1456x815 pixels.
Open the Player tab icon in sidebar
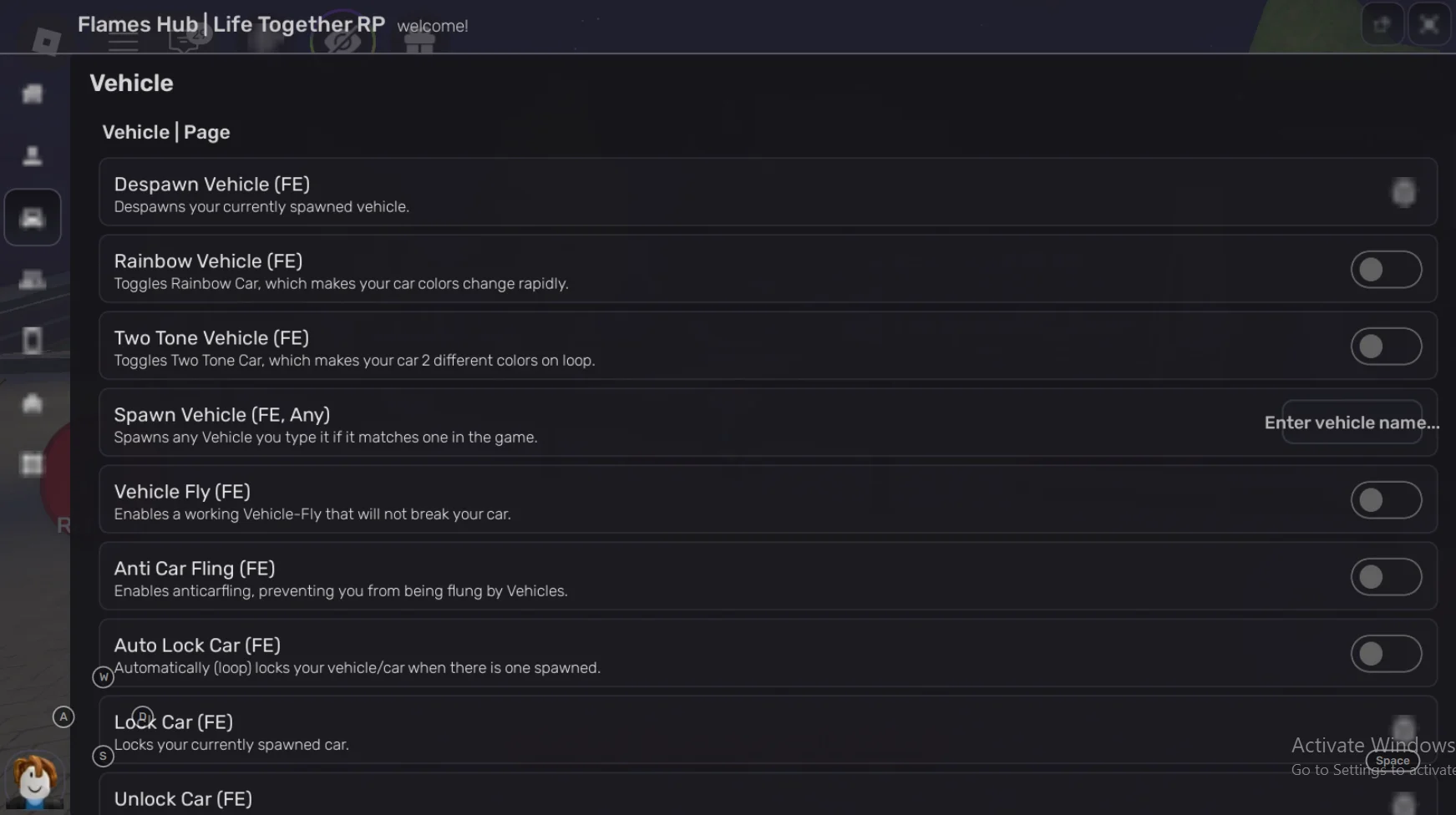(33, 155)
